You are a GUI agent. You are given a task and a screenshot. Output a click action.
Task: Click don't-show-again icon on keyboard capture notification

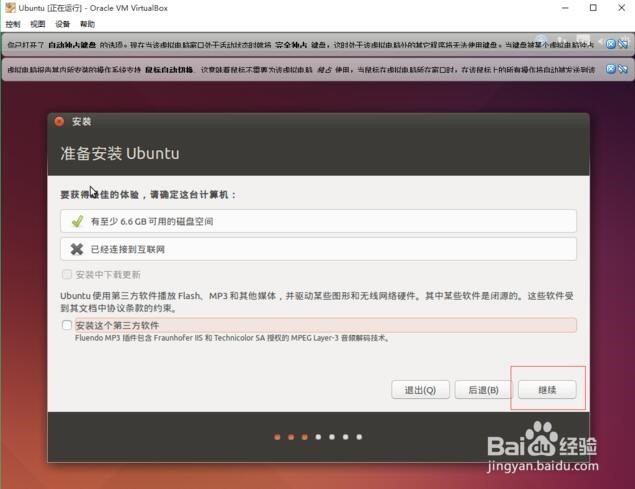pyautogui.click(x=623, y=44)
